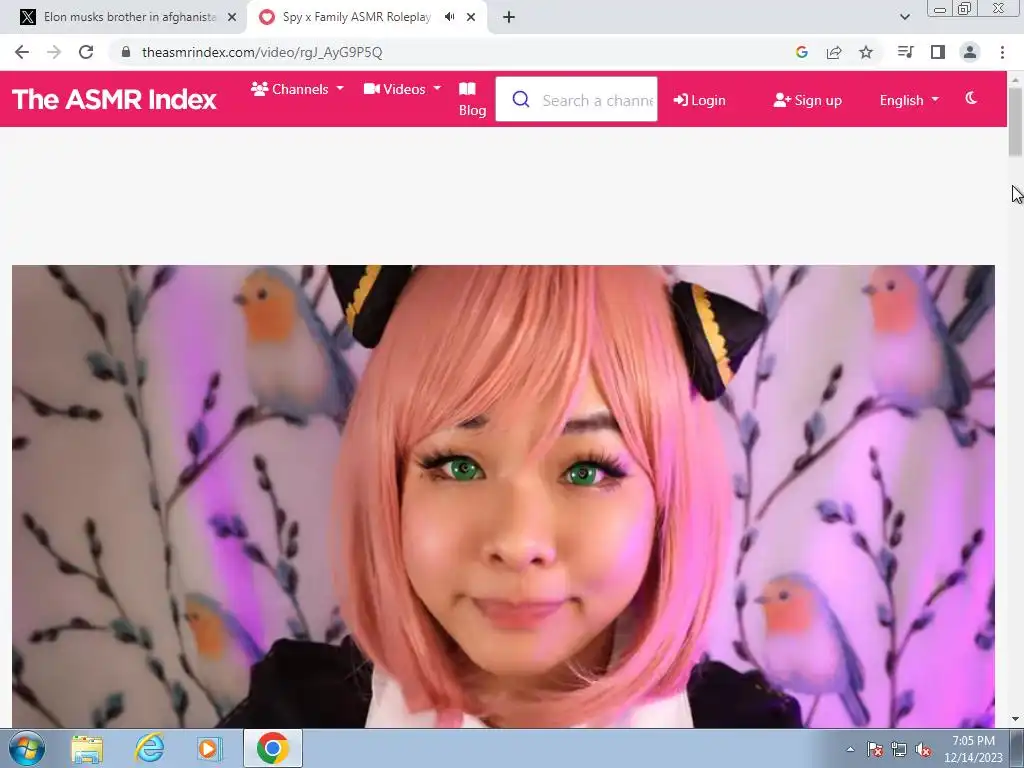Open Windows Media Player taskbar icon
The height and width of the screenshot is (768, 1024).
(x=210, y=748)
